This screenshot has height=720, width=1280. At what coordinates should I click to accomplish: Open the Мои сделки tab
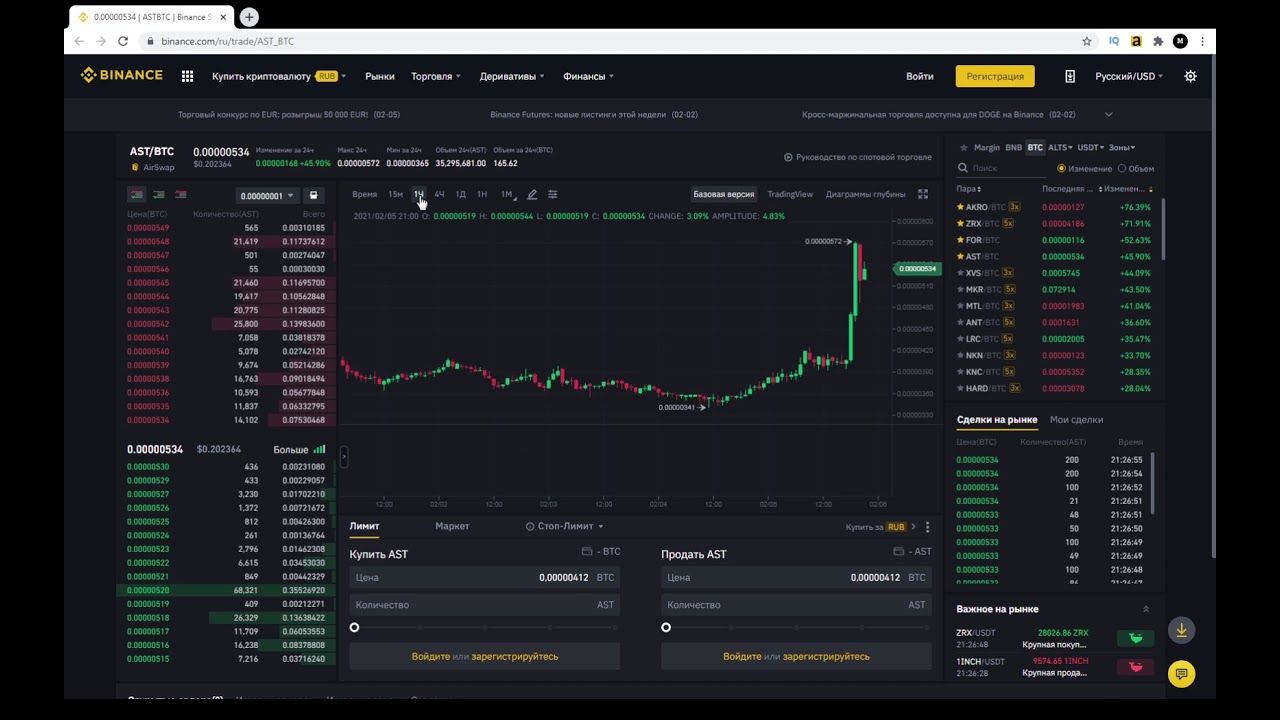tap(1076, 420)
